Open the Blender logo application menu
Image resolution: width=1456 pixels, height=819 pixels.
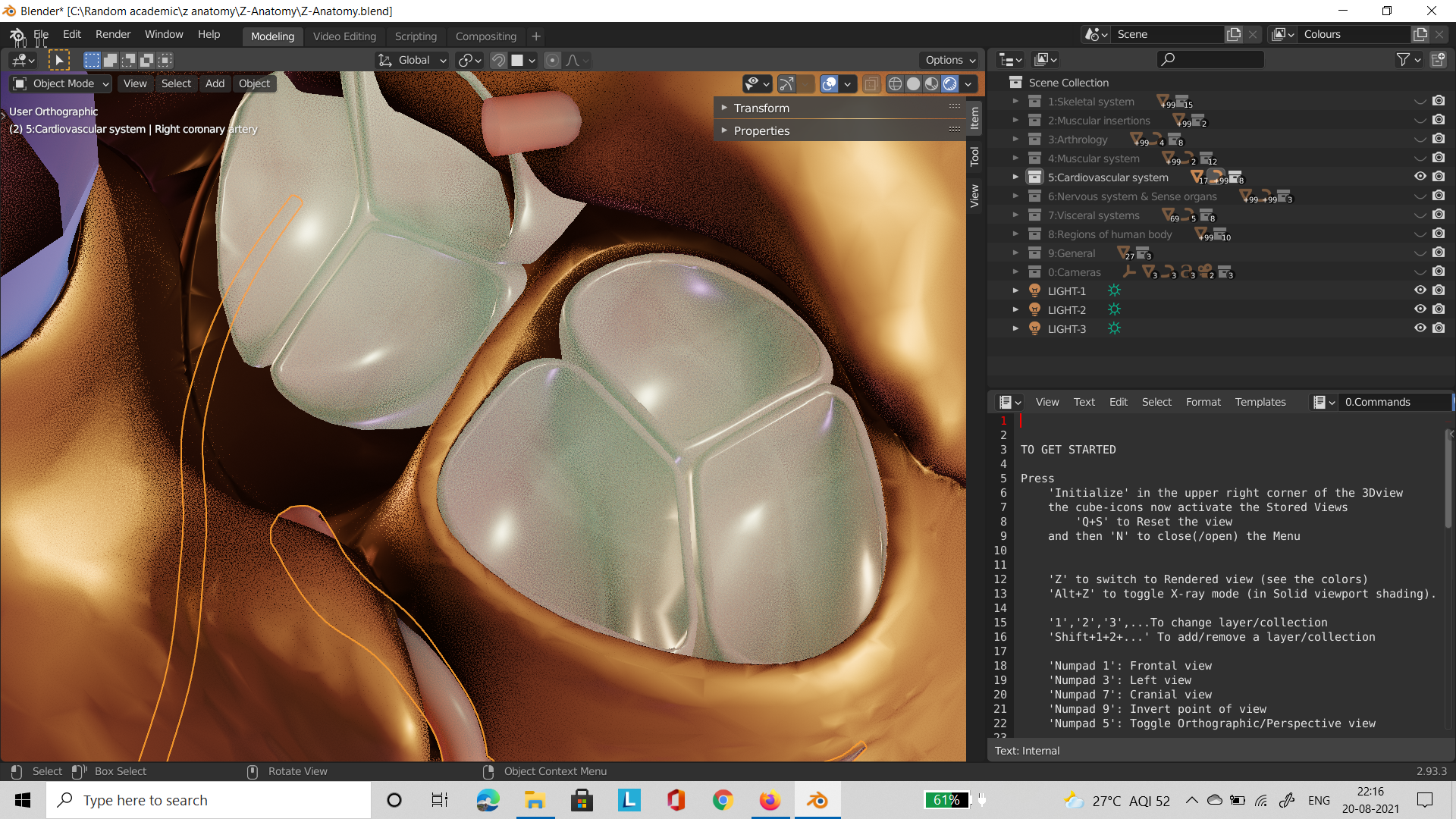pos(17,35)
